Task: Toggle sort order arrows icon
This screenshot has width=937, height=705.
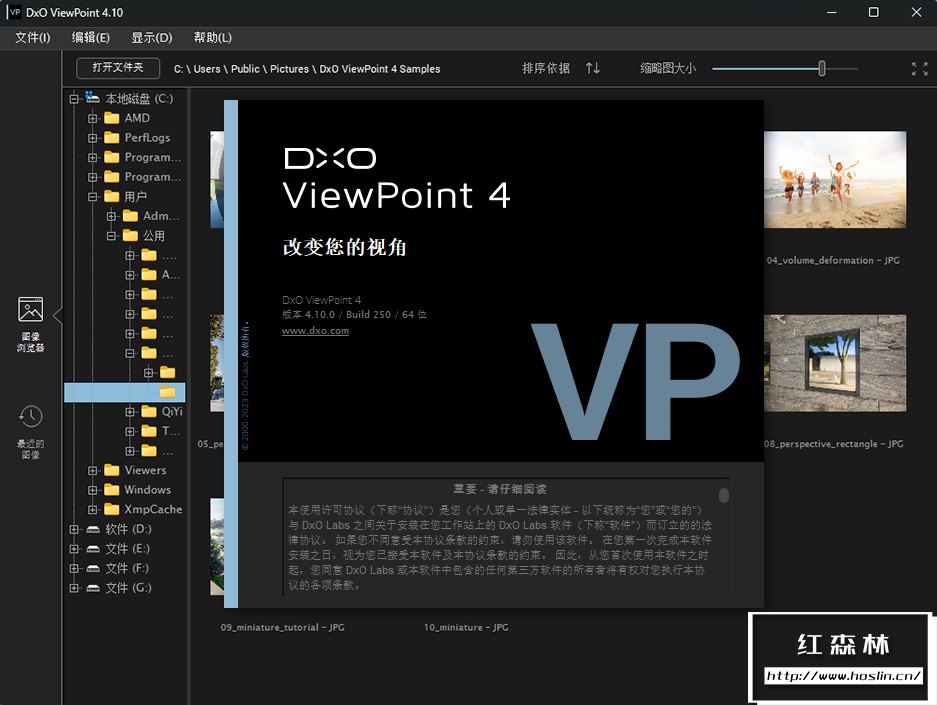Action: [593, 68]
